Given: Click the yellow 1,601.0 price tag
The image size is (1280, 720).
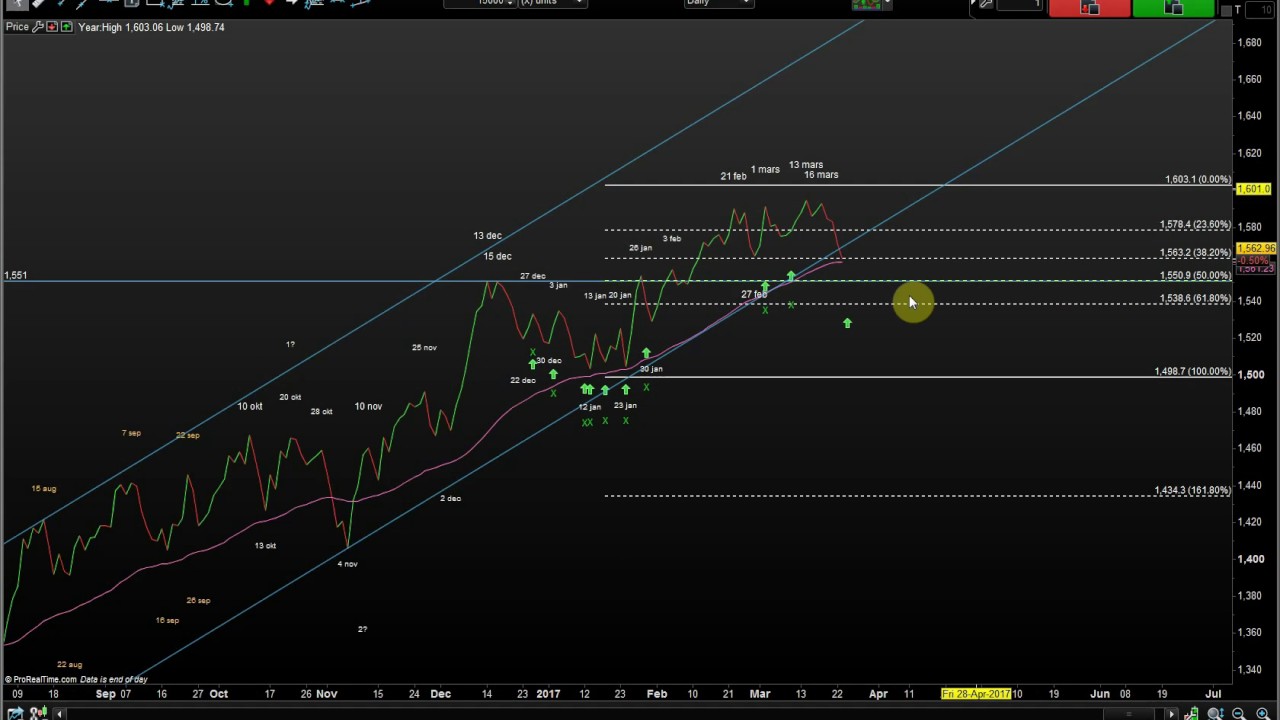Looking at the screenshot, I should coord(1255,189).
